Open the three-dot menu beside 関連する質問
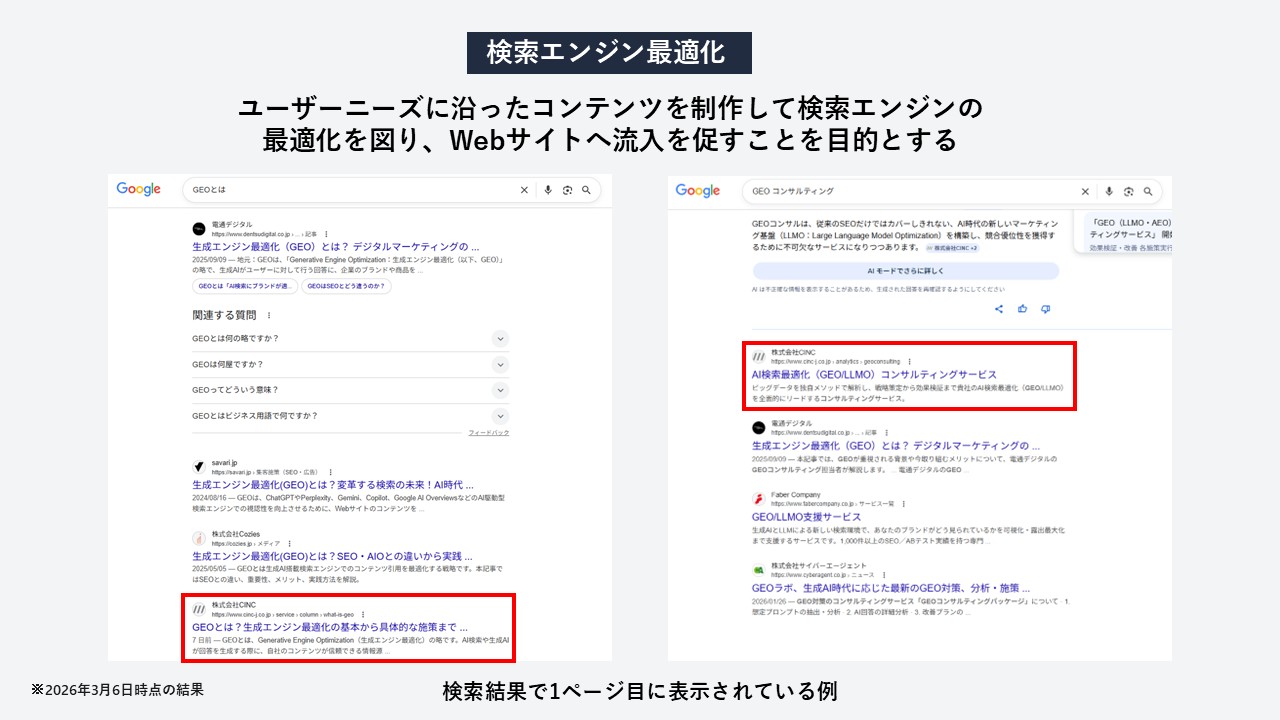Screen dimensions: 1280x720 click(269, 315)
